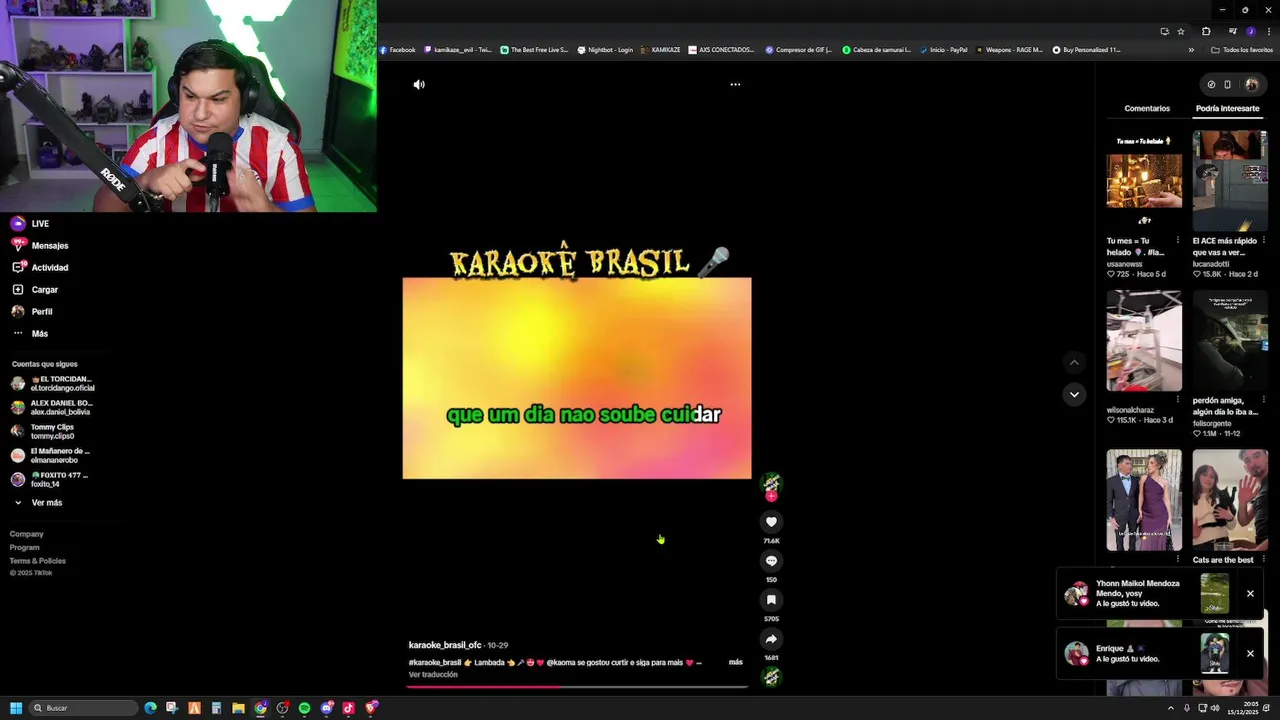Open the Facebook bookmark

point(397,50)
